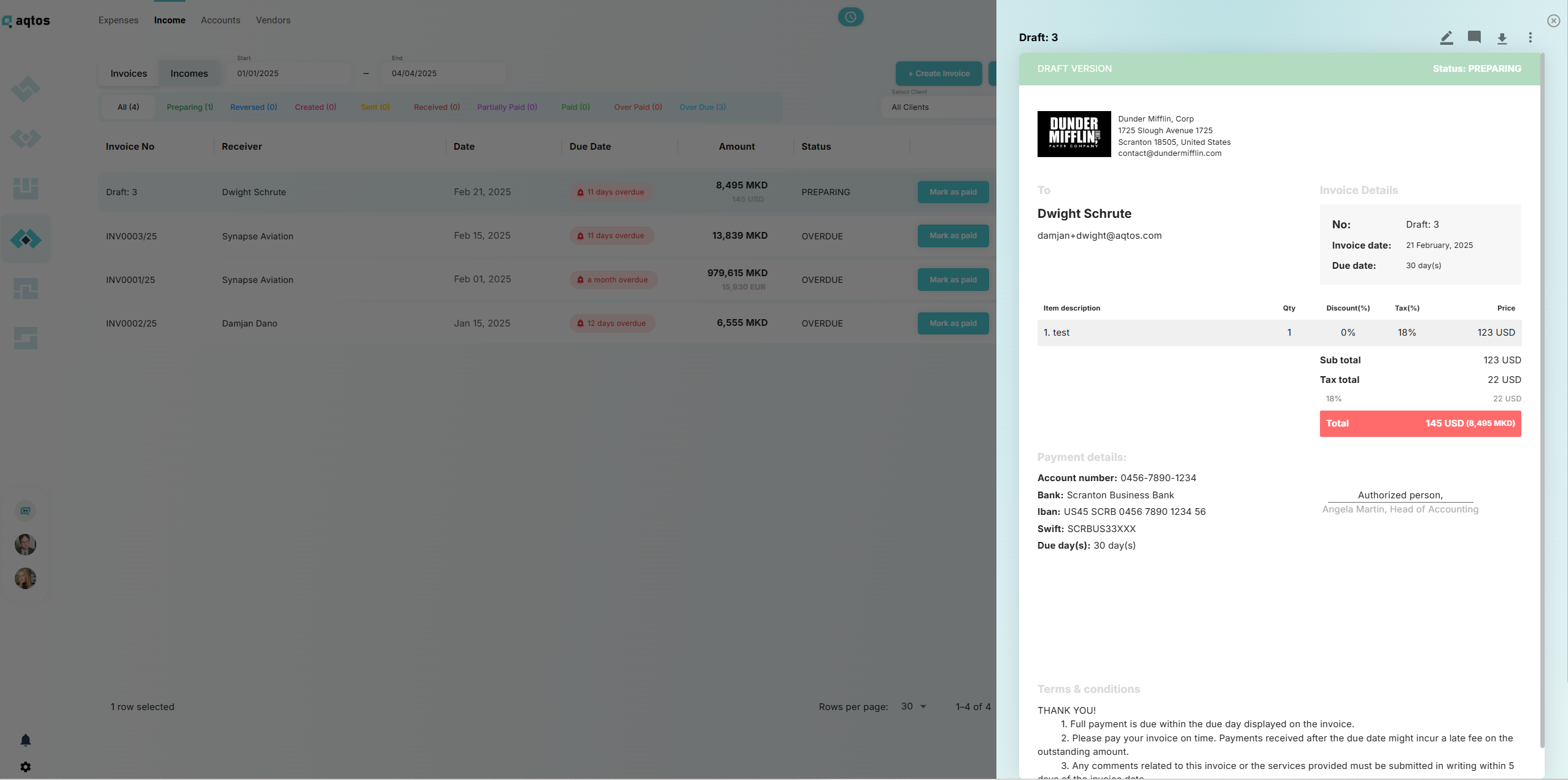Open the three-dot more options menu

(1530, 38)
